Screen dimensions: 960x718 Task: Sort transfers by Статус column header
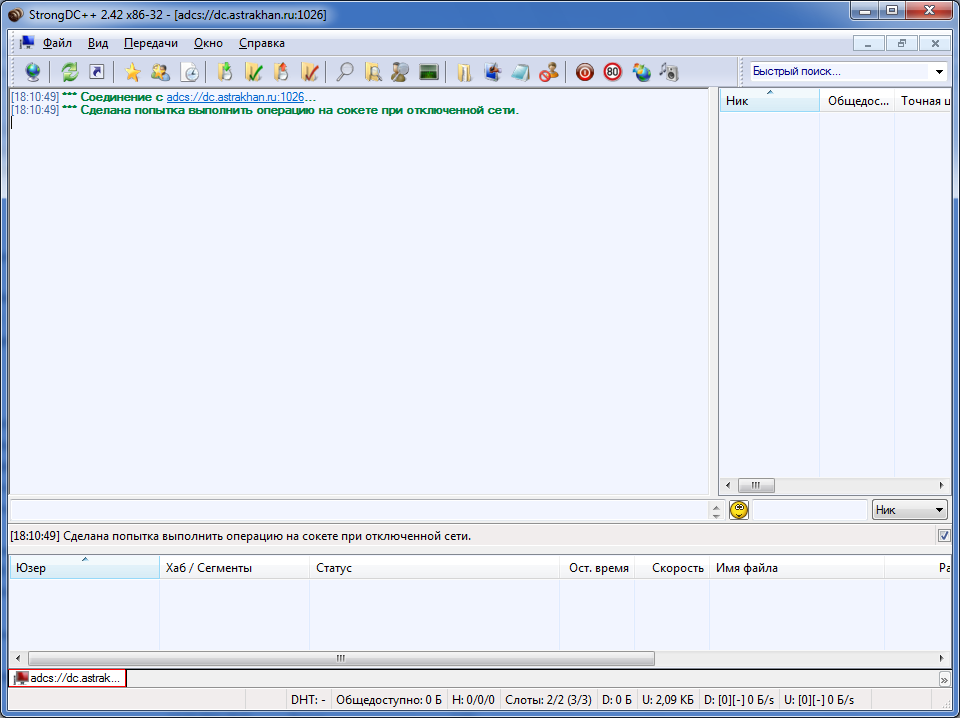[435, 567]
